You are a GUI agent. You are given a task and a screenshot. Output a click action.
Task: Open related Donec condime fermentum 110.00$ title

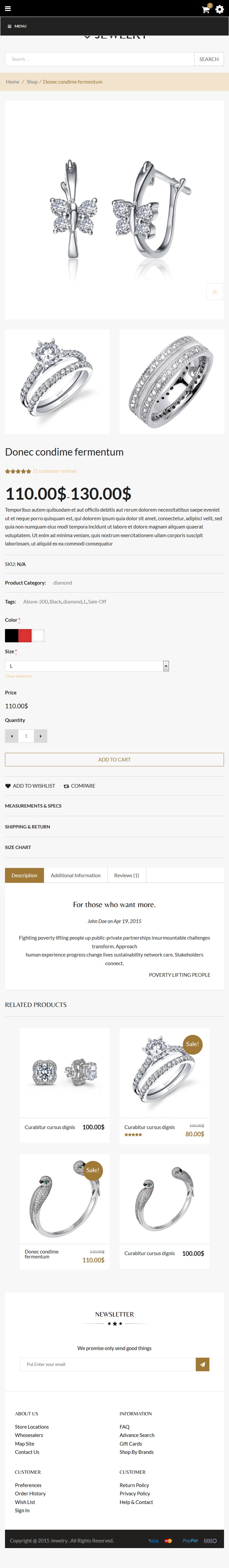pyautogui.click(x=42, y=1254)
